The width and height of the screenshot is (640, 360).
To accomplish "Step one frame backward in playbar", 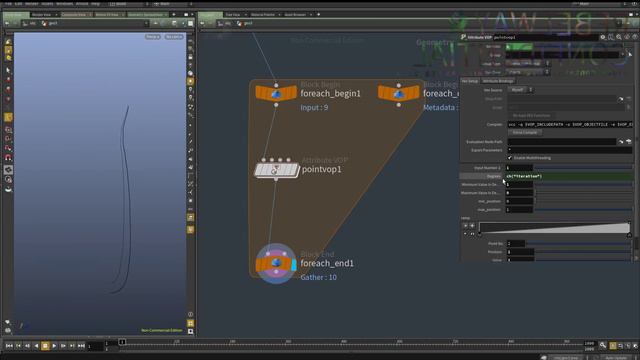I will pyautogui.click(x=27, y=346).
